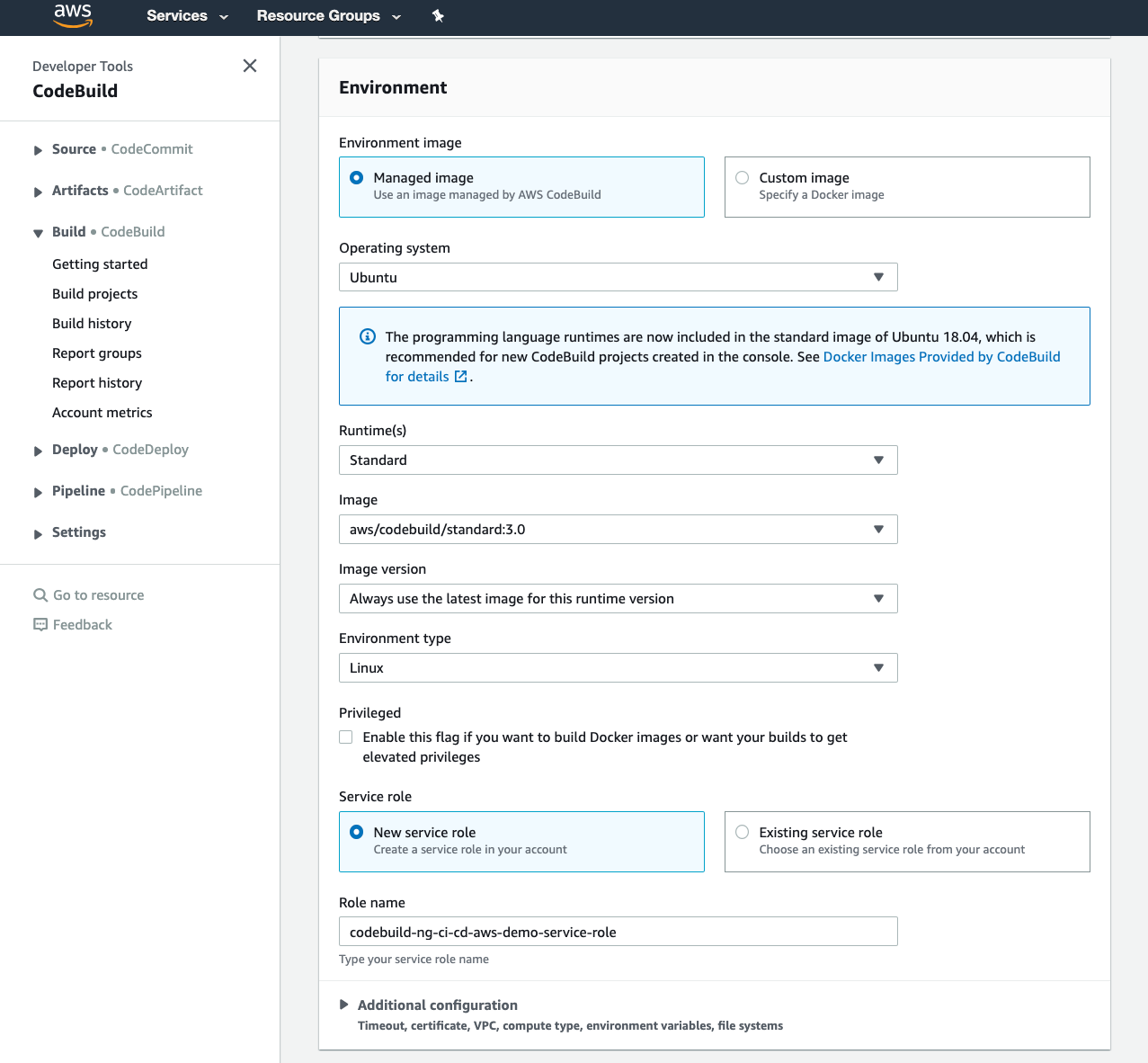Open Report groups in sidebar

[97, 353]
